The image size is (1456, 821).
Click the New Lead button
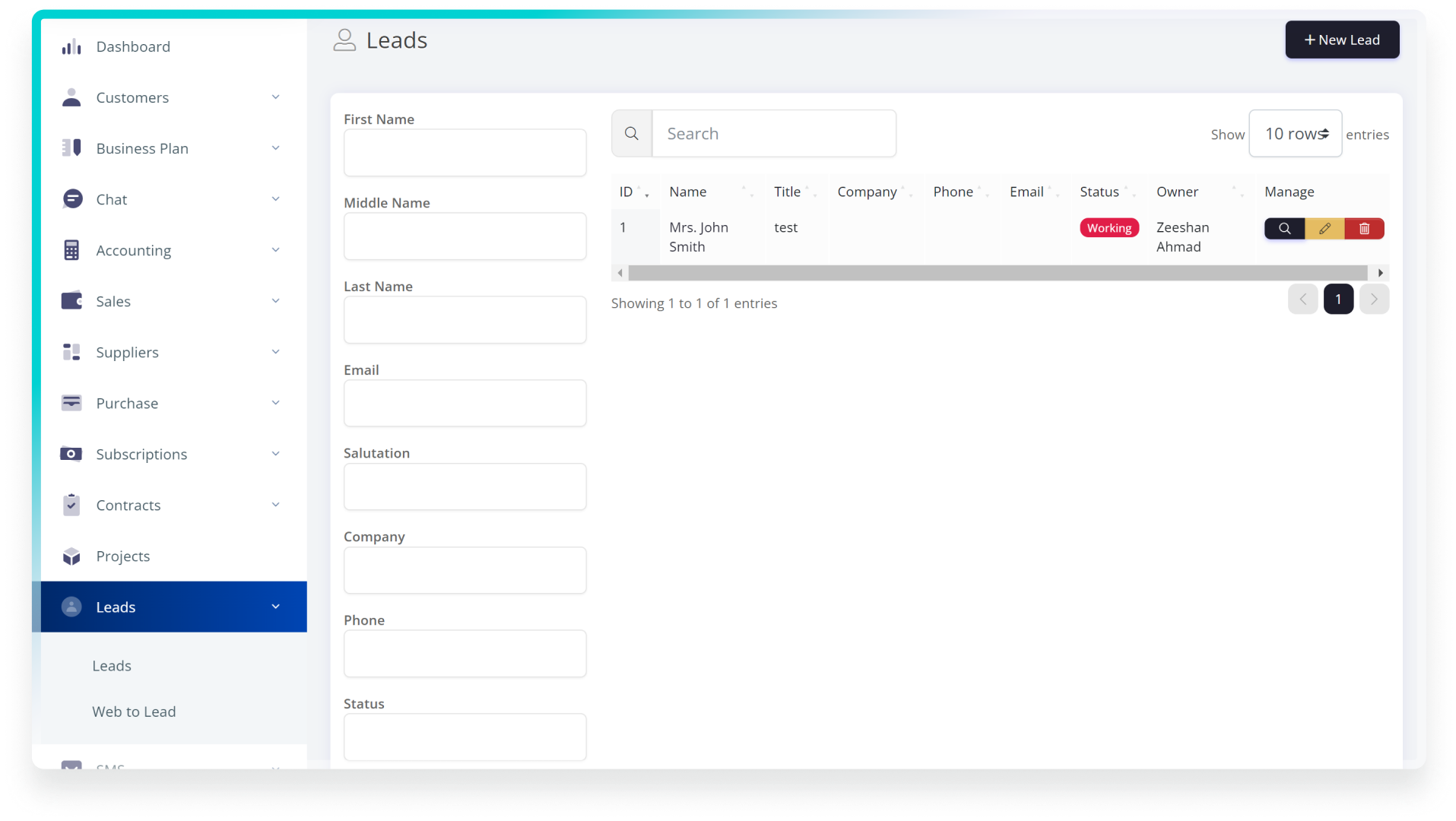[1342, 40]
